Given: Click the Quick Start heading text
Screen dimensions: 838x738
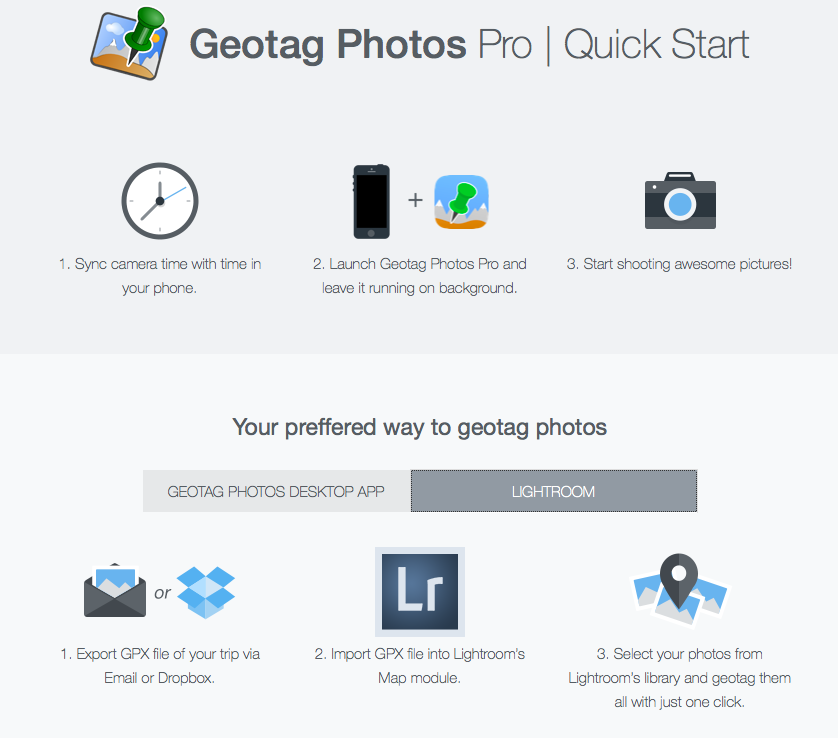Looking at the screenshot, I should [x=656, y=45].
